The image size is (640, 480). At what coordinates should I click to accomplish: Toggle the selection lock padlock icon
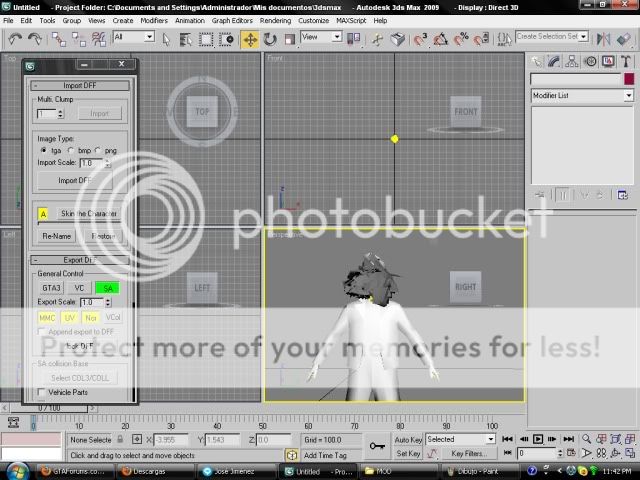[120, 439]
